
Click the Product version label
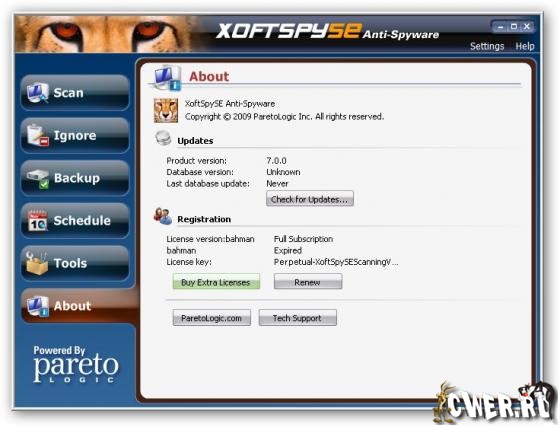(x=196, y=161)
